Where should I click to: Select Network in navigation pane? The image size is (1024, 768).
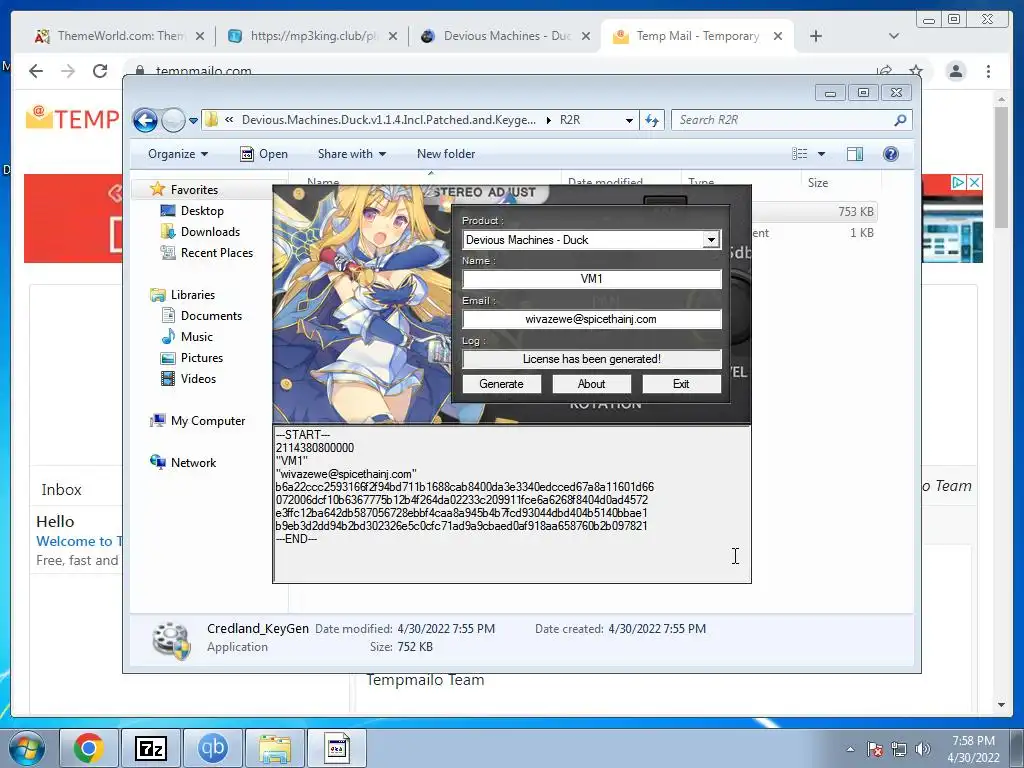pos(193,463)
